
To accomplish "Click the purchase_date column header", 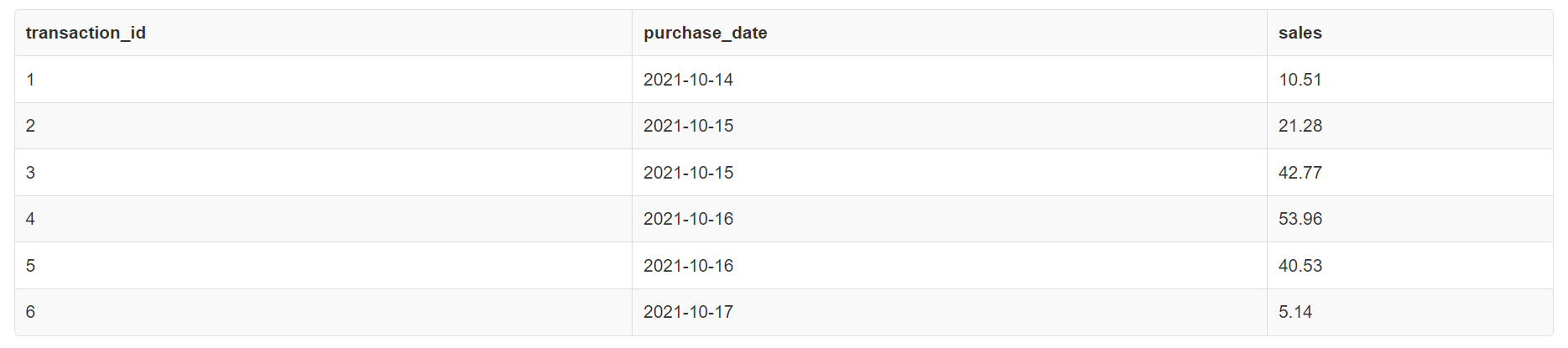I will (x=705, y=33).
